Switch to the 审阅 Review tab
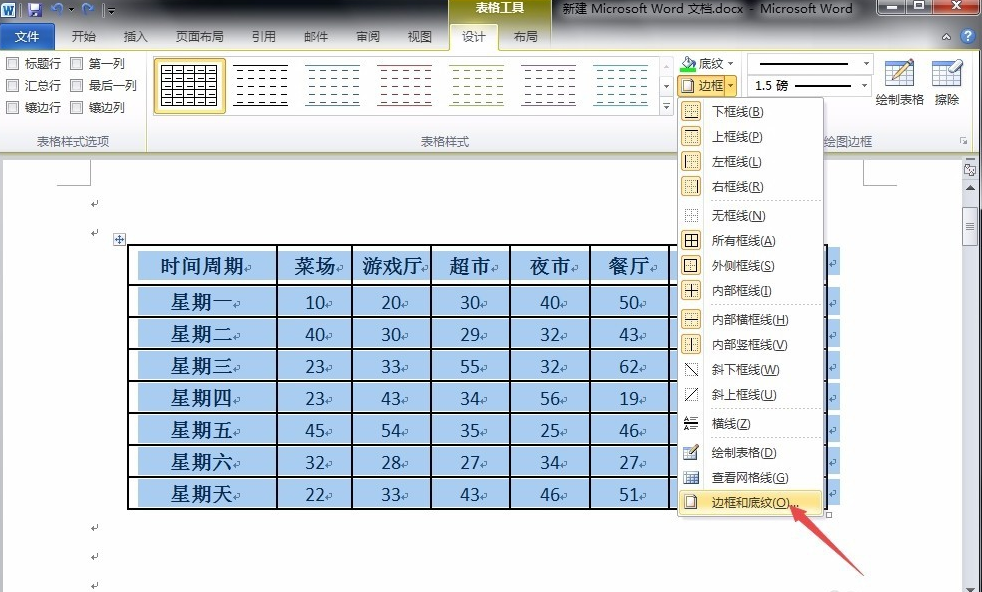This screenshot has height=592, width=982. click(x=368, y=36)
